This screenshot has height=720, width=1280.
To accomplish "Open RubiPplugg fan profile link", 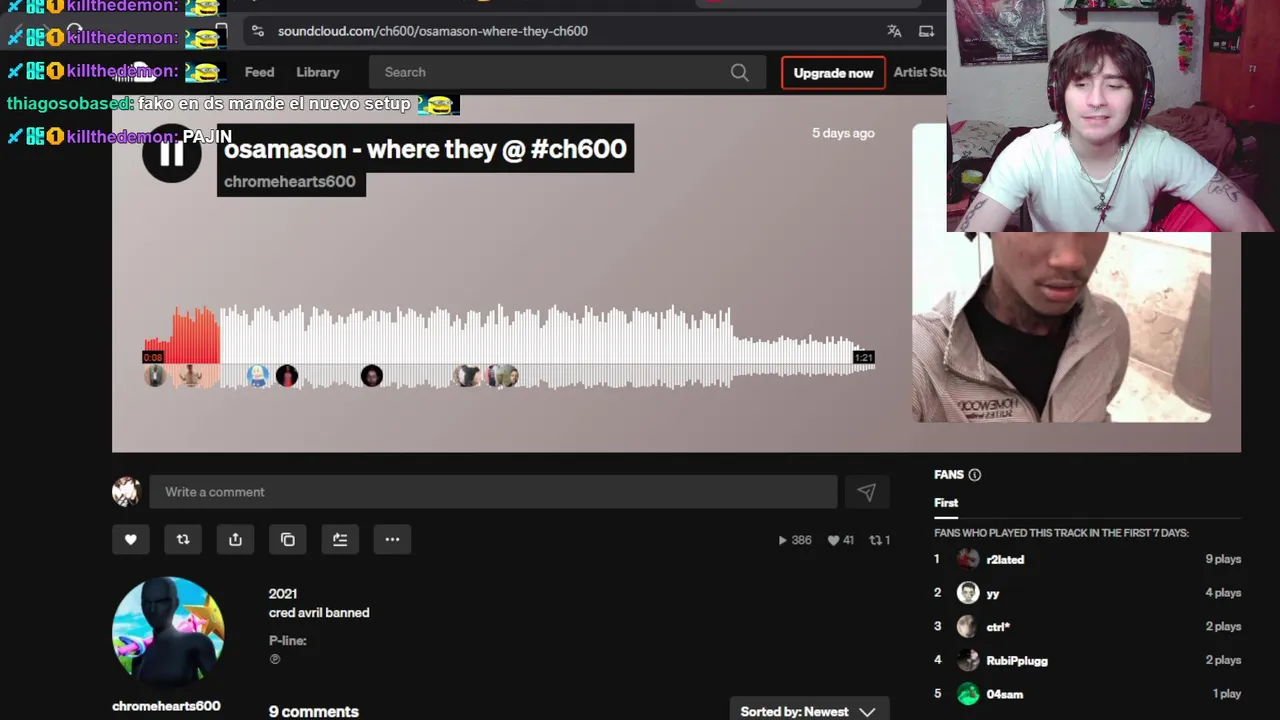I will click(1017, 660).
